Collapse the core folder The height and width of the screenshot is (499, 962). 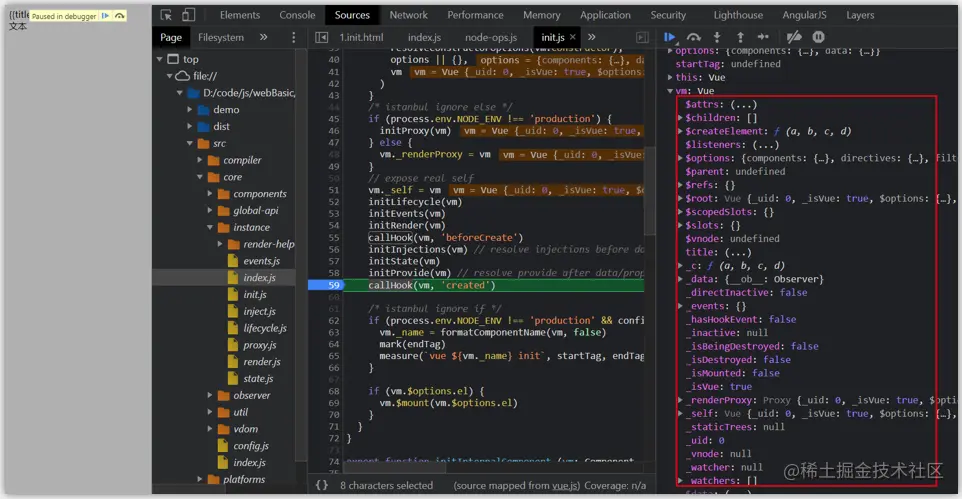[199, 177]
